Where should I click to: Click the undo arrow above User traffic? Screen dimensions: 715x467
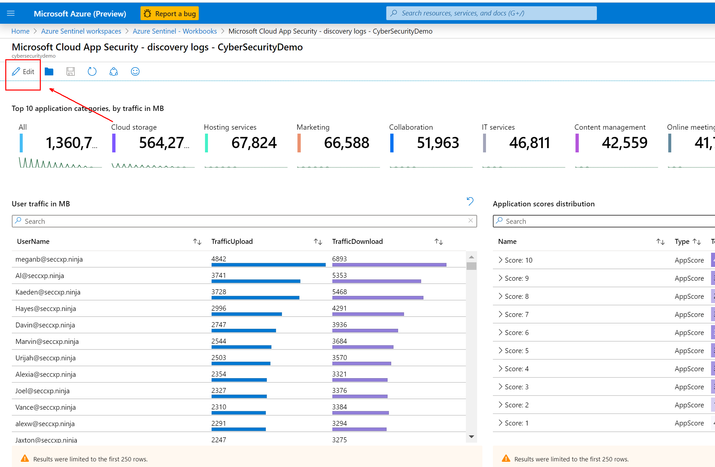[x=470, y=202]
